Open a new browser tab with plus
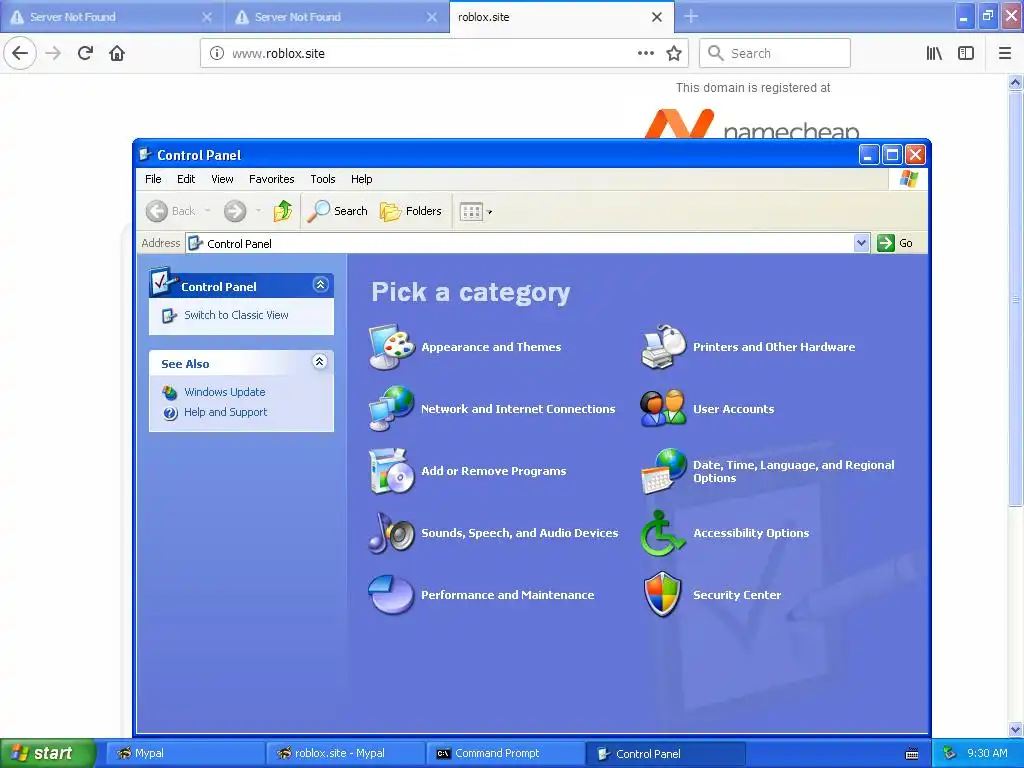The width and height of the screenshot is (1024, 768). tap(691, 16)
